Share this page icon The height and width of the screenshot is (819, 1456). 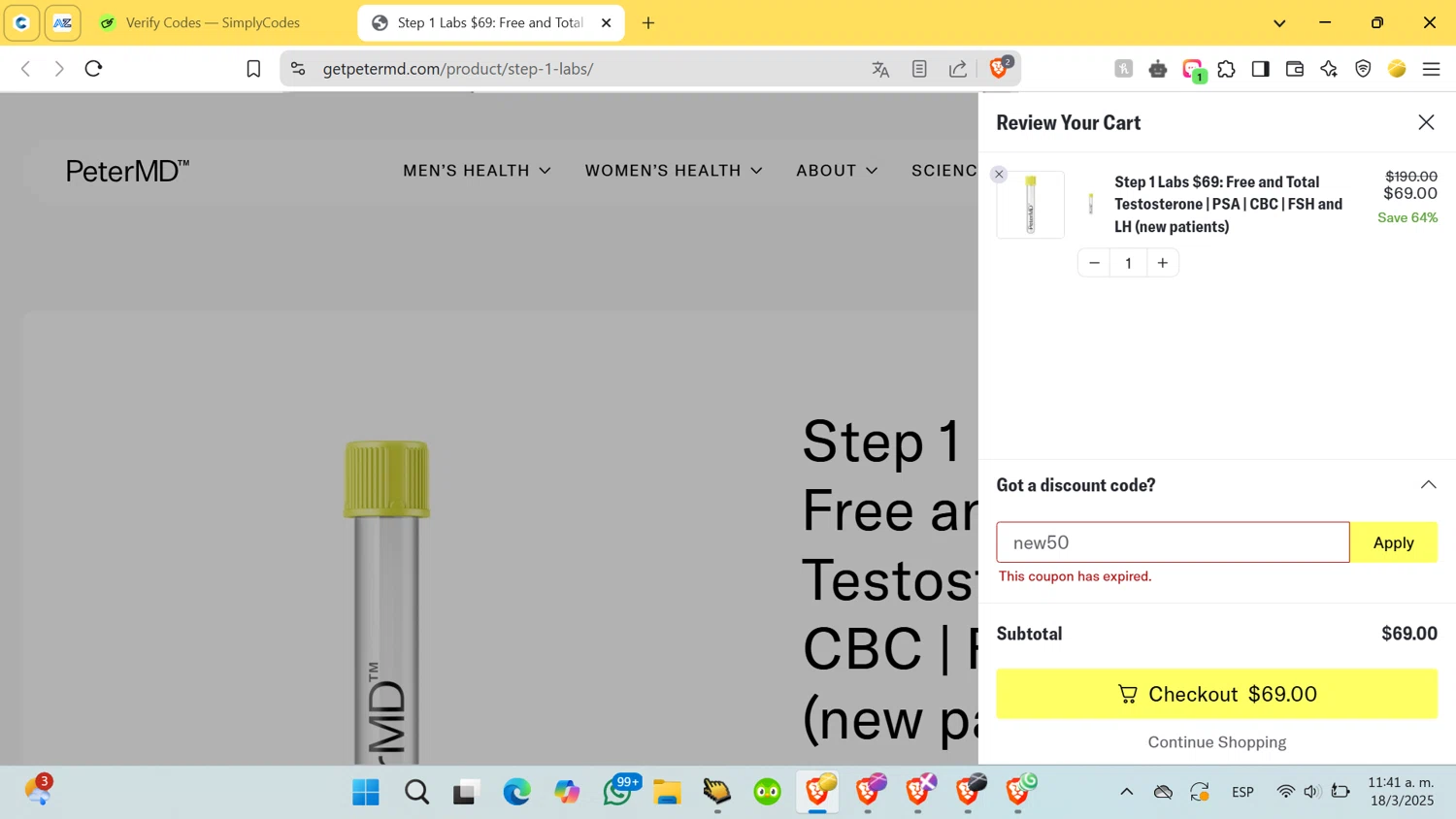[x=958, y=69]
